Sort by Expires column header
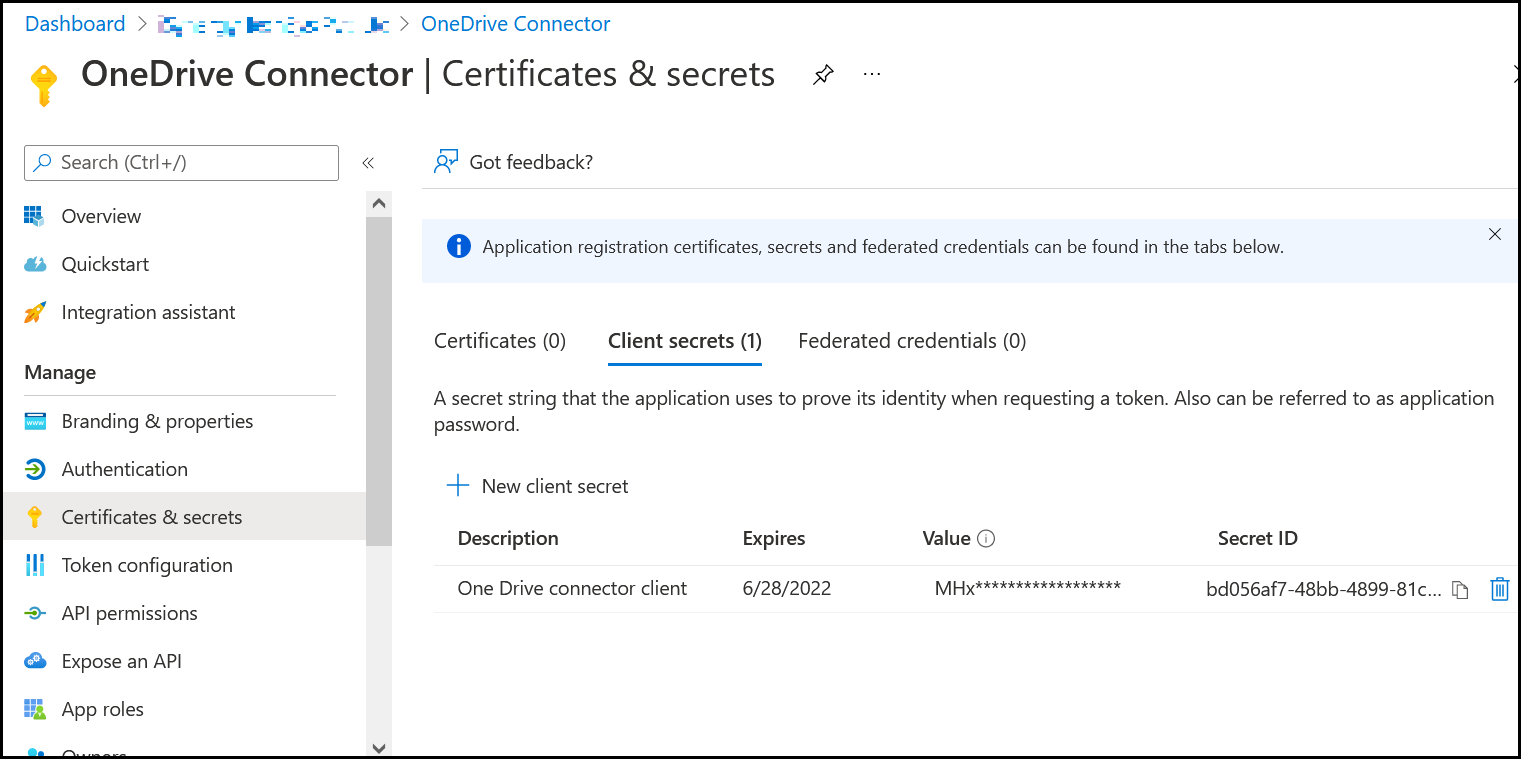The image size is (1521, 759). coord(774,539)
